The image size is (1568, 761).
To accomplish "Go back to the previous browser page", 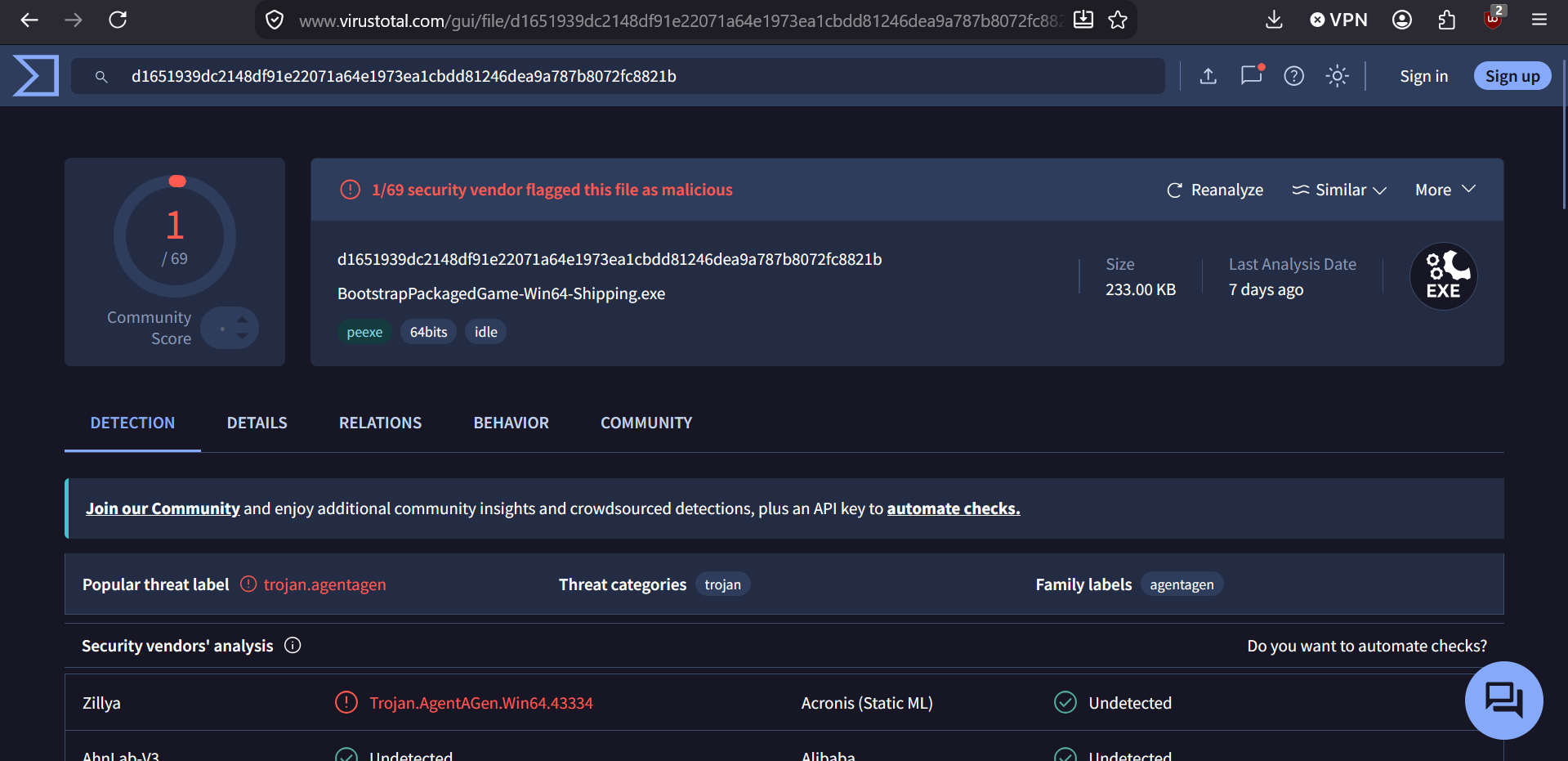I will 29,20.
